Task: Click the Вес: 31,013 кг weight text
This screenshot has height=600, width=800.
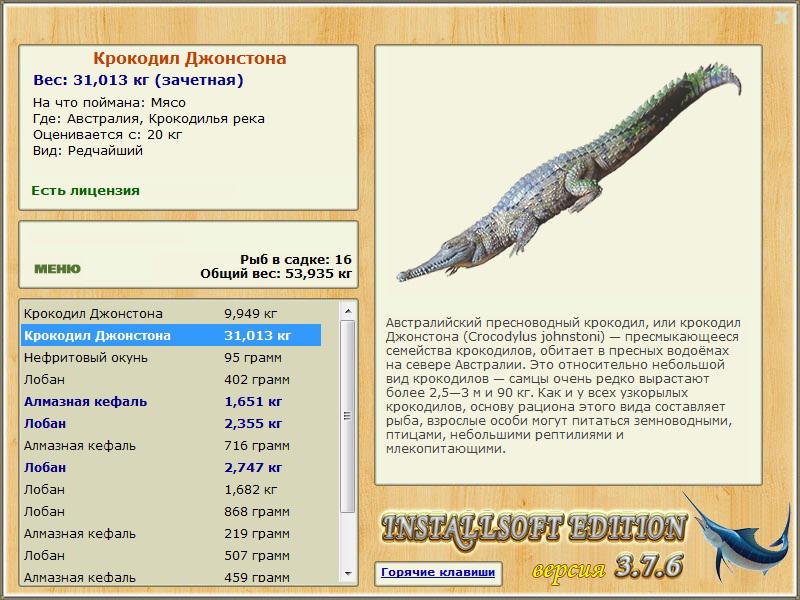Action: pos(138,80)
